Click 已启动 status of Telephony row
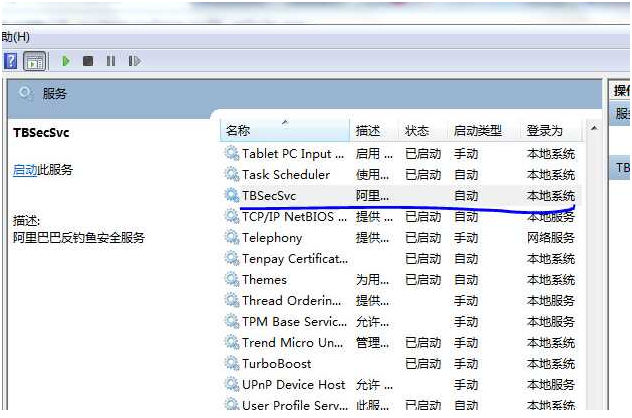This screenshot has width=632, height=418. pyautogui.click(x=423, y=238)
